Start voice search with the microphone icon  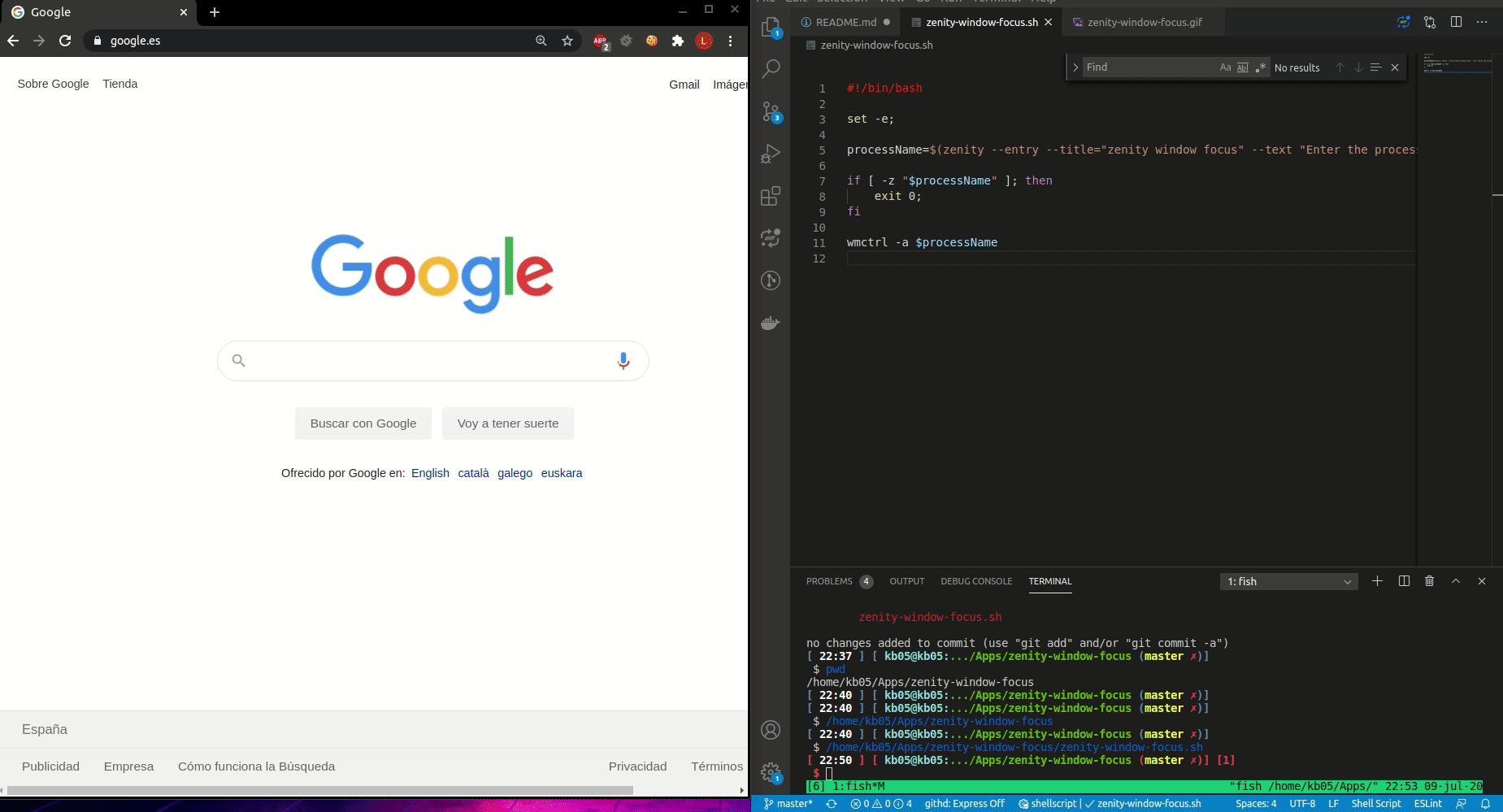click(x=623, y=361)
